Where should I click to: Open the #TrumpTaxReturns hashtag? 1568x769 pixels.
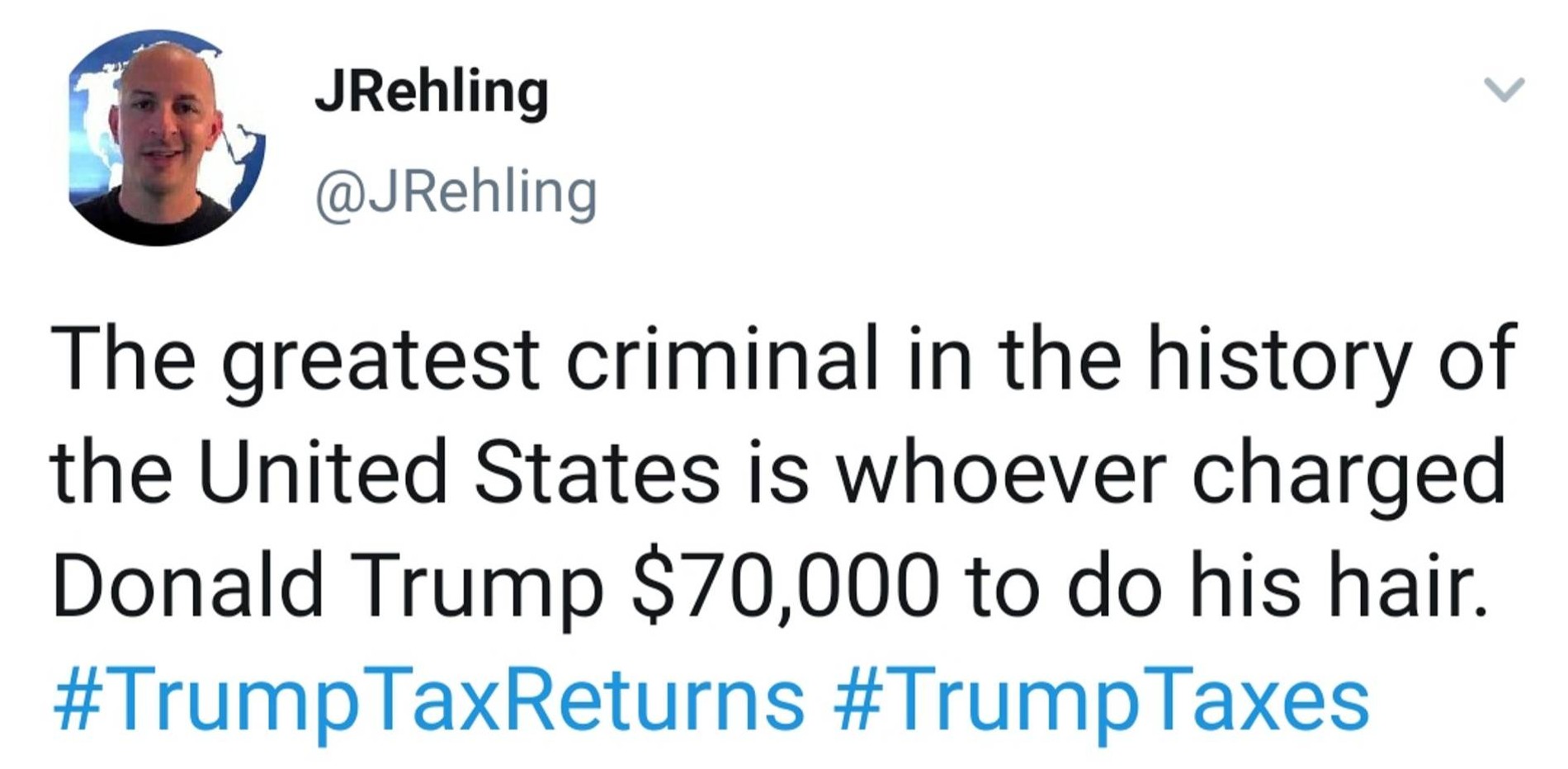pos(428,701)
